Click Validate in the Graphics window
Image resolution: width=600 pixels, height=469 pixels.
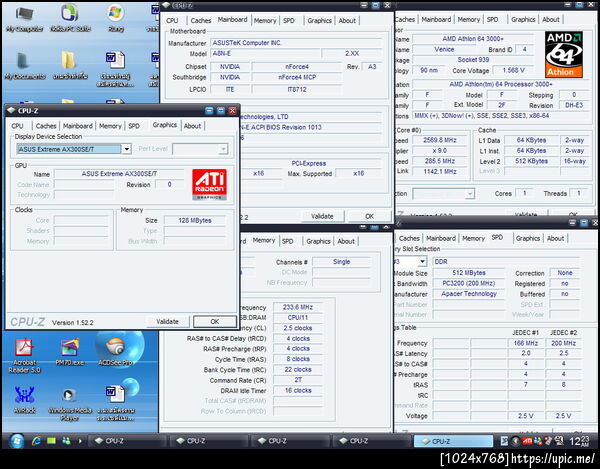coord(168,322)
